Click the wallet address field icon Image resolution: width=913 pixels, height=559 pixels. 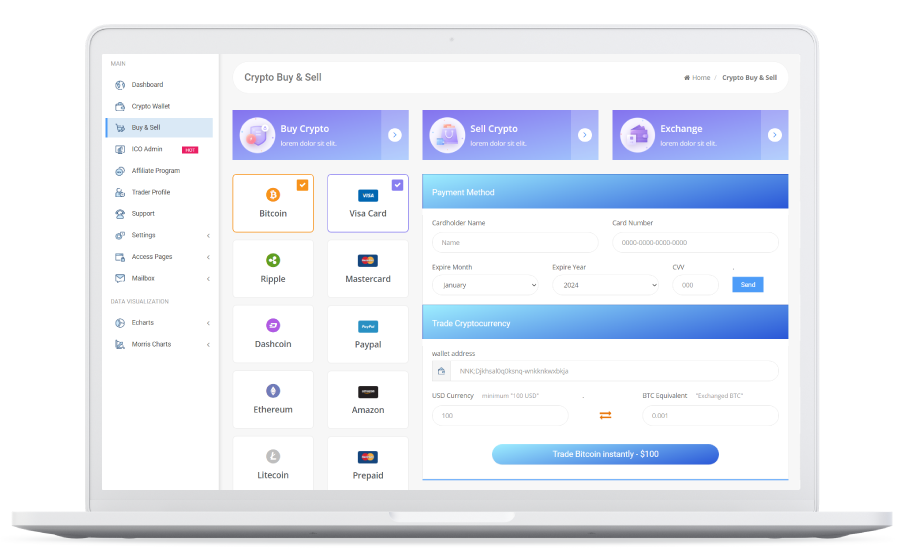[x=441, y=372]
